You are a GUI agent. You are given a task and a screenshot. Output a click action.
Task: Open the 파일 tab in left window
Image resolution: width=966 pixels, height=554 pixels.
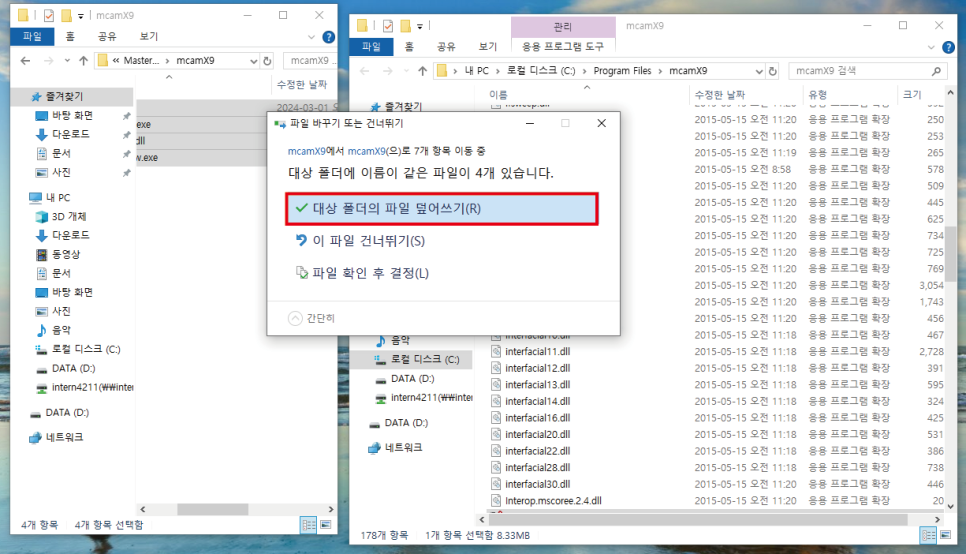point(32,36)
